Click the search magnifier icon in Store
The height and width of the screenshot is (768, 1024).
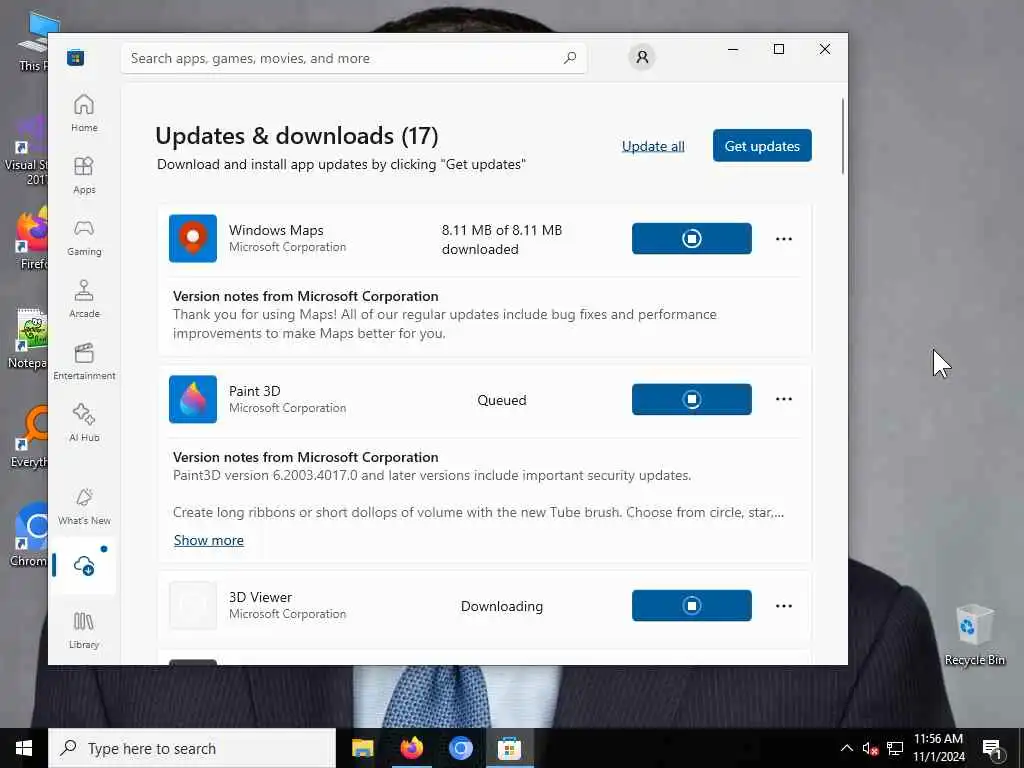pos(569,57)
